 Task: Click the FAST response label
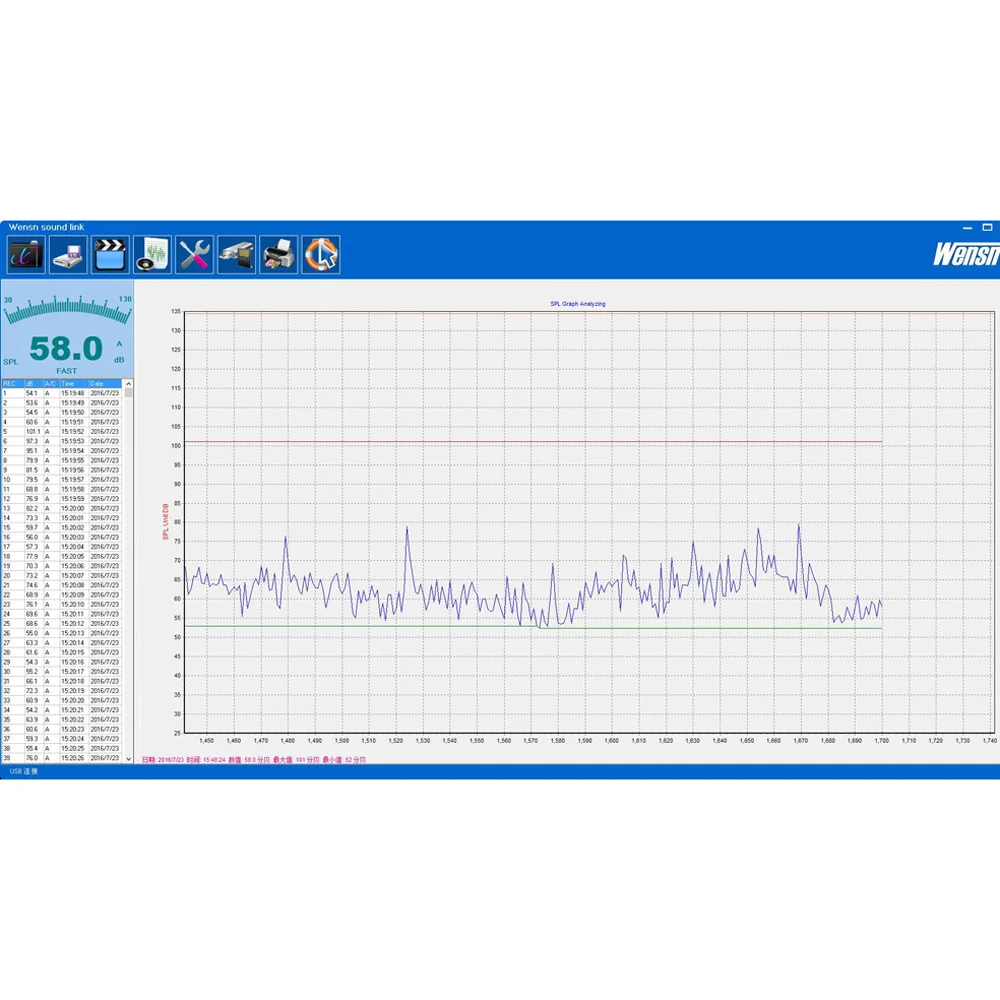click(66, 371)
